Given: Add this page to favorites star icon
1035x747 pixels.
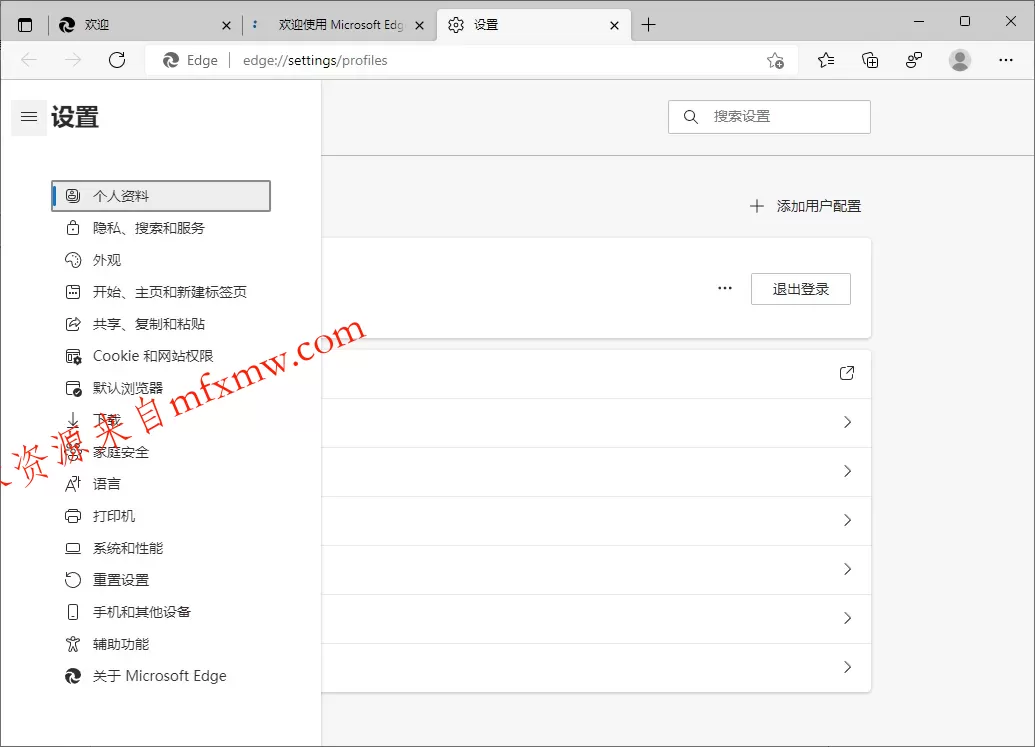Looking at the screenshot, I should tap(776, 61).
